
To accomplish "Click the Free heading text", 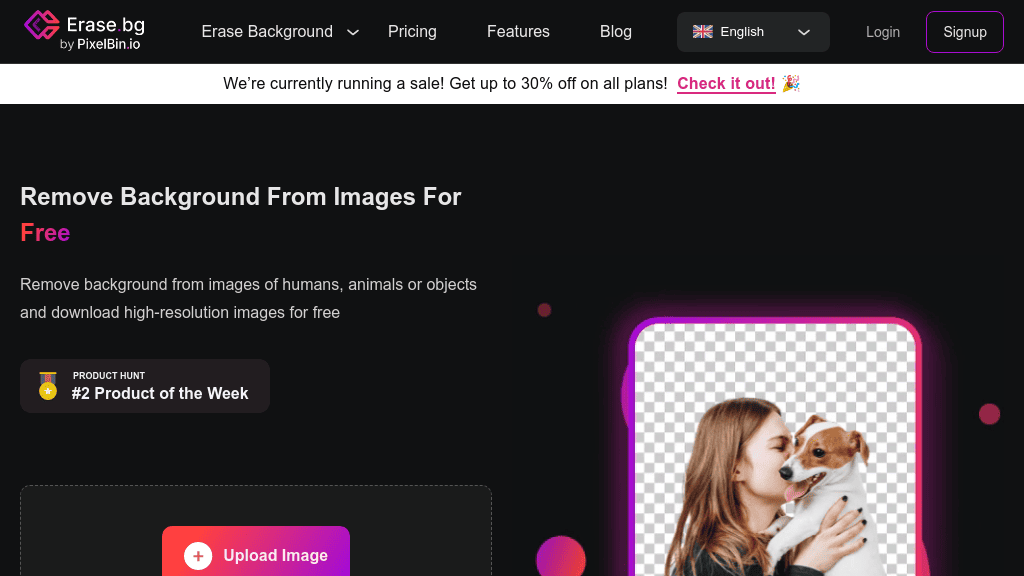I will point(45,232).
